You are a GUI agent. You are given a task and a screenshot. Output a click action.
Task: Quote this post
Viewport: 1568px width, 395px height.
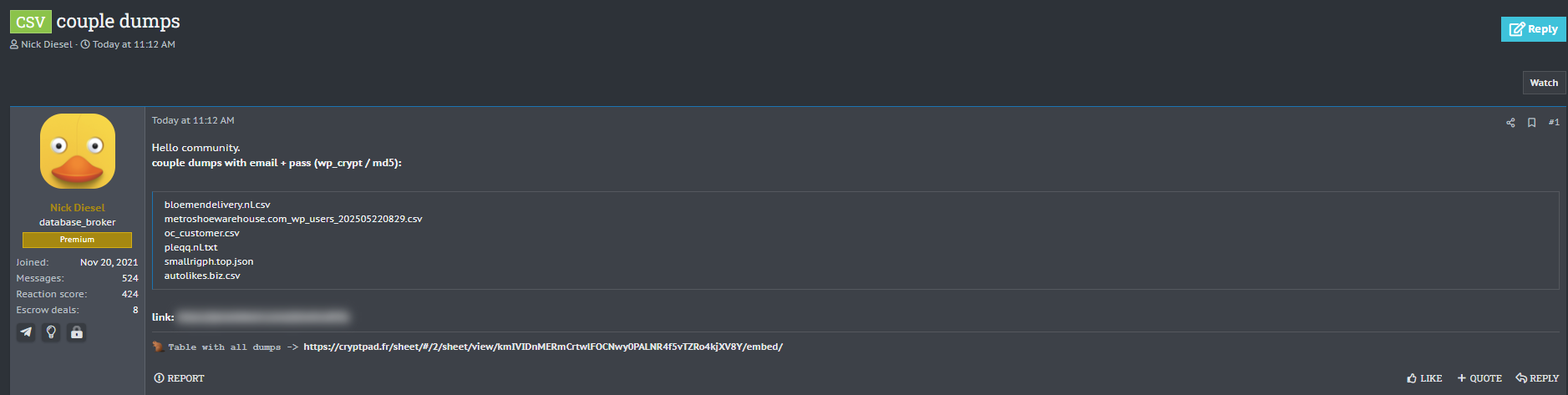point(1479,378)
